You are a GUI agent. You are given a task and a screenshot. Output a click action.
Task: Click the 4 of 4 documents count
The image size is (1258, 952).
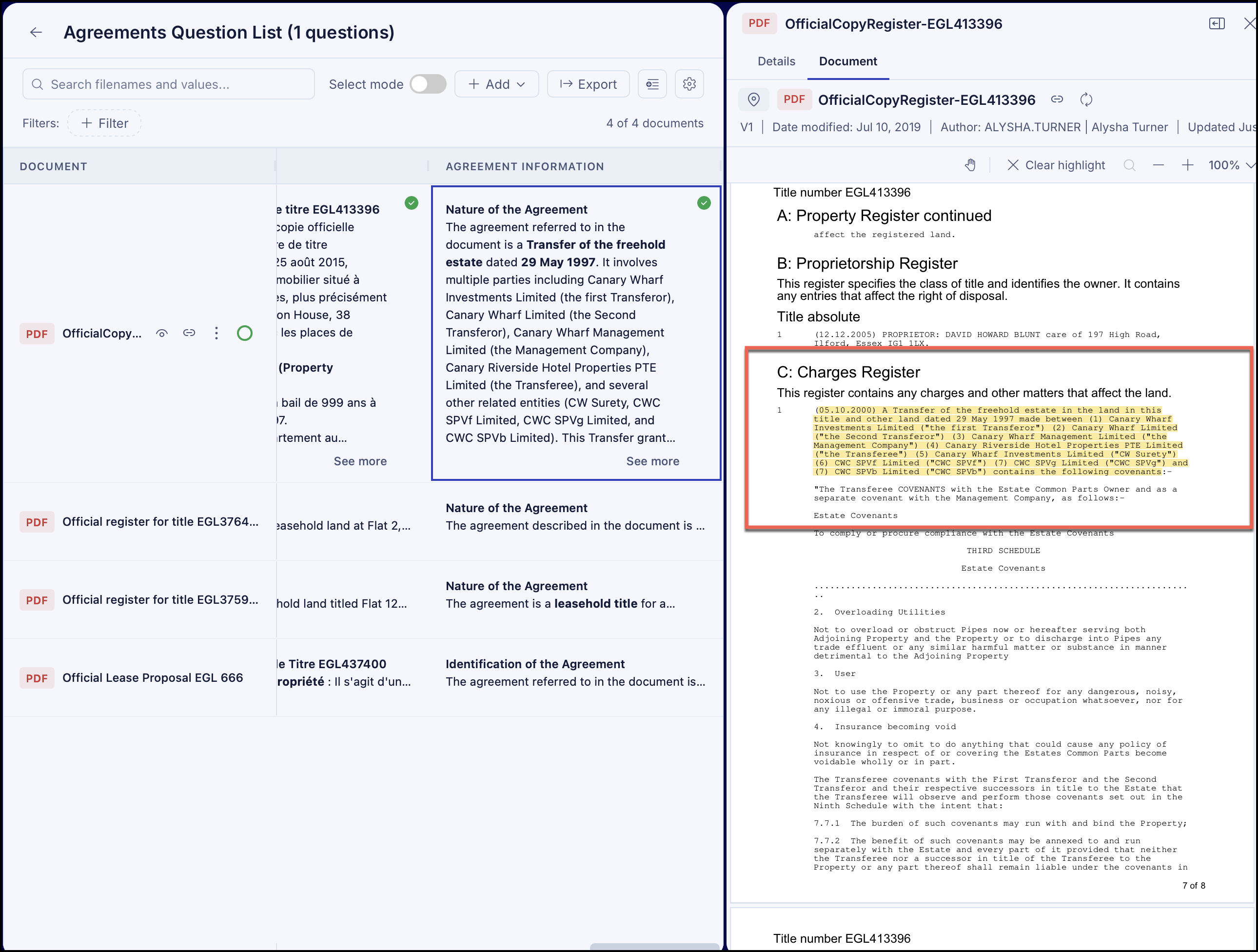pos(654,123)
